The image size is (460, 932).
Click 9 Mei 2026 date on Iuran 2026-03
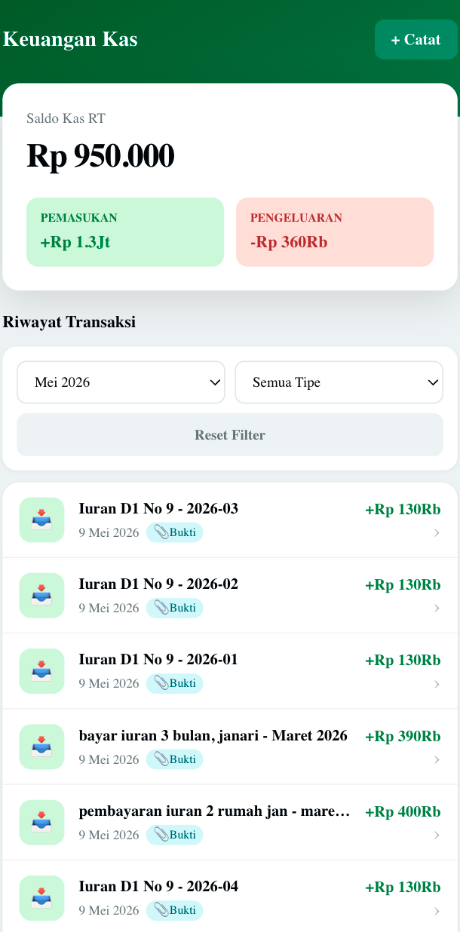[x=109, y=533]
